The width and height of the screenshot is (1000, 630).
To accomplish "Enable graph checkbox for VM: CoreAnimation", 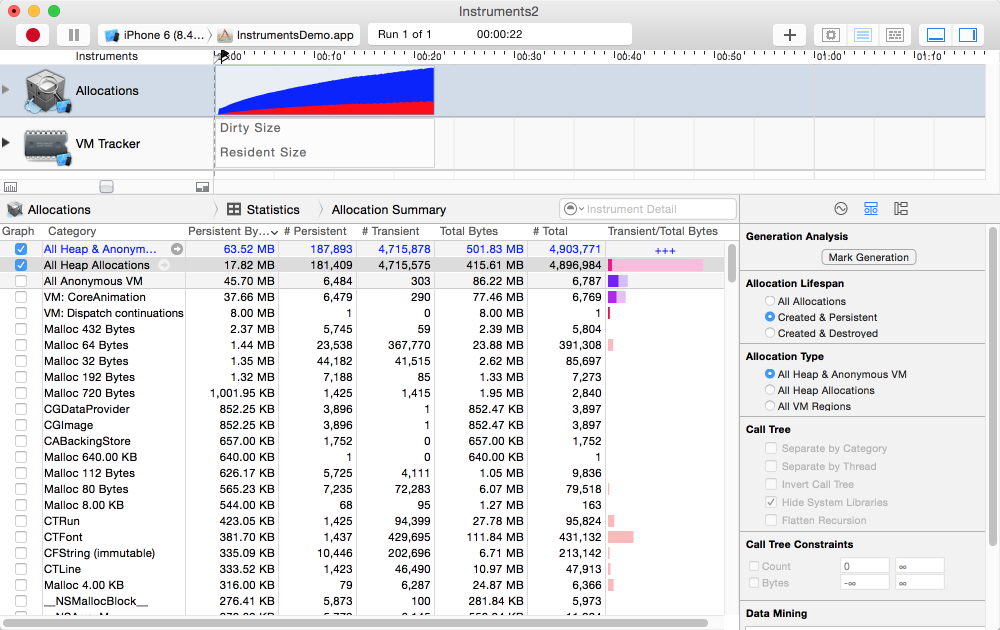I will [x=21, y=297].
